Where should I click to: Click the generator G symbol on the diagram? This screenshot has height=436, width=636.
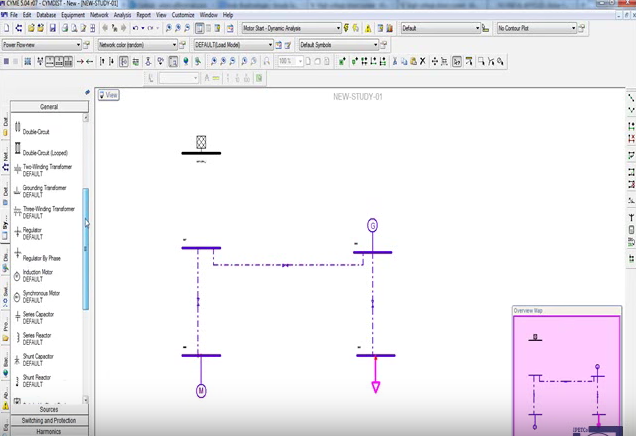(x=373, y=226)
